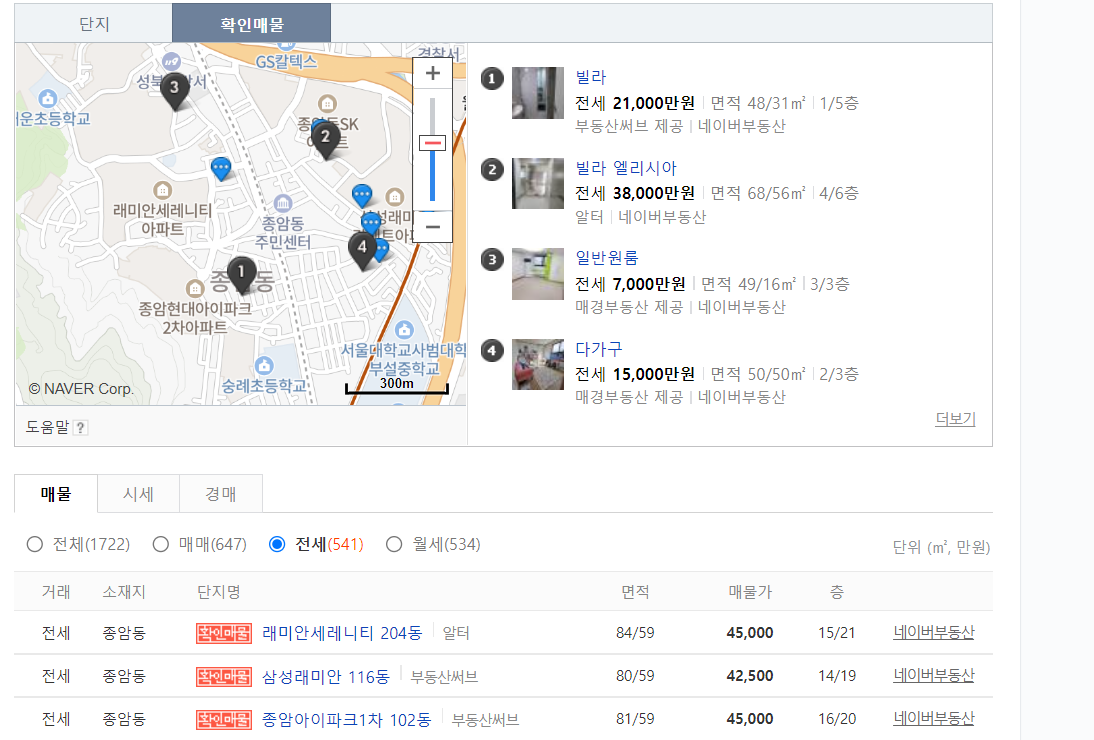Open the 다가구 listing link
The height and width of the screenshot is (740, 1094).
click(x=599, y=349)
